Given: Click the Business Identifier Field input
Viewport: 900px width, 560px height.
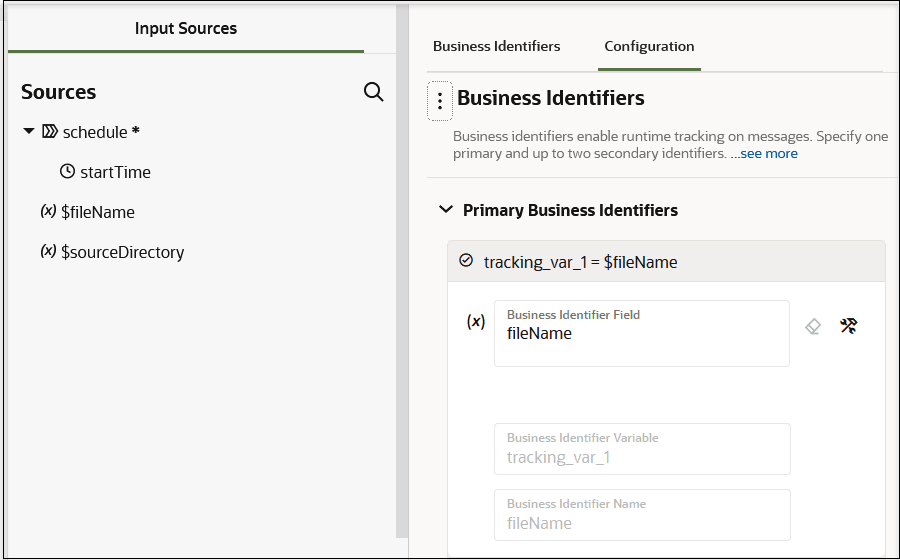Looking at the screenshot, I should 641,333.
